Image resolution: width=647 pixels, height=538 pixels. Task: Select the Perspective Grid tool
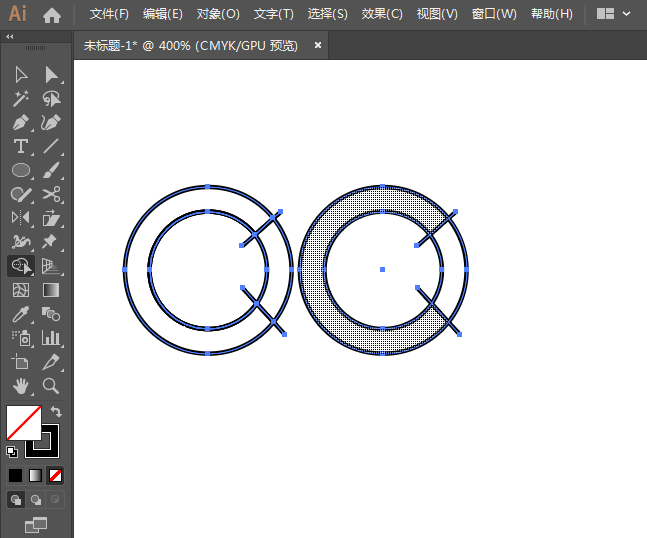(x=51, y=266)
